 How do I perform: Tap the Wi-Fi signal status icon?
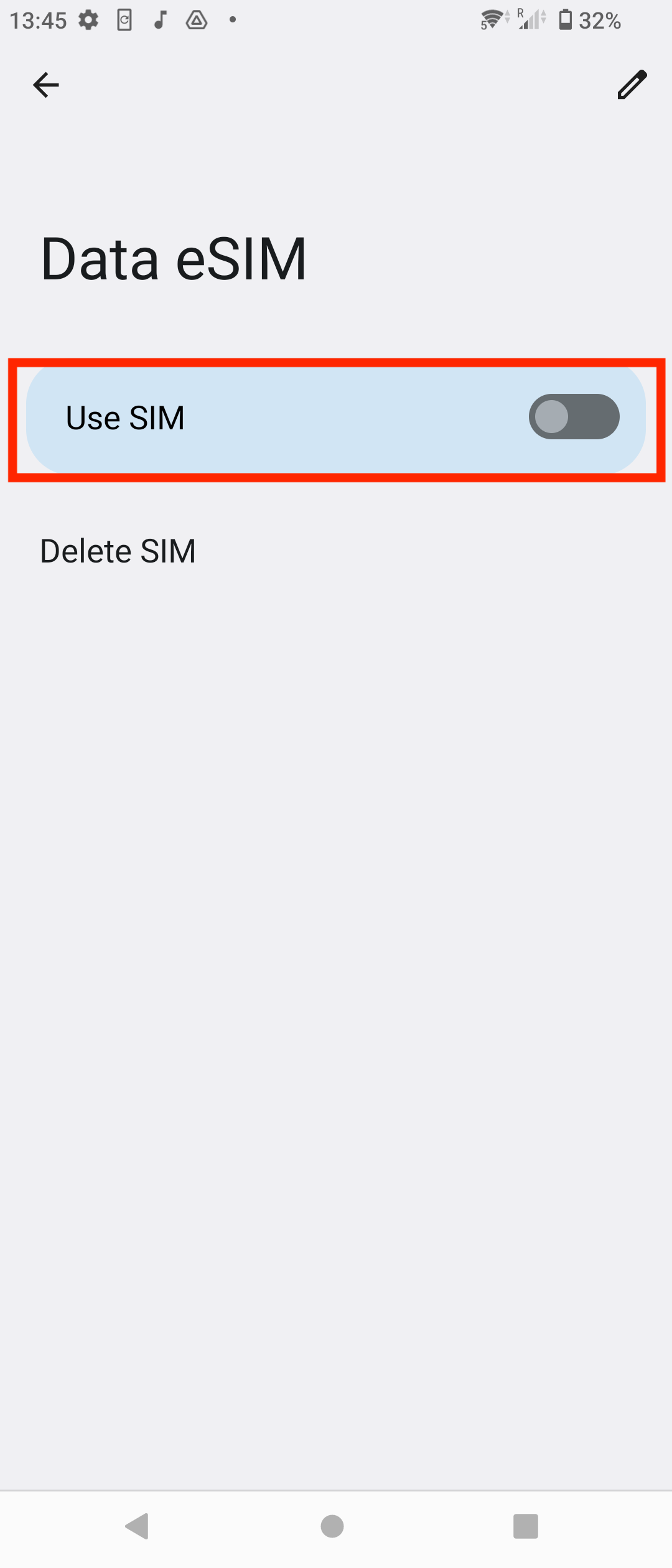click(495, 20)
